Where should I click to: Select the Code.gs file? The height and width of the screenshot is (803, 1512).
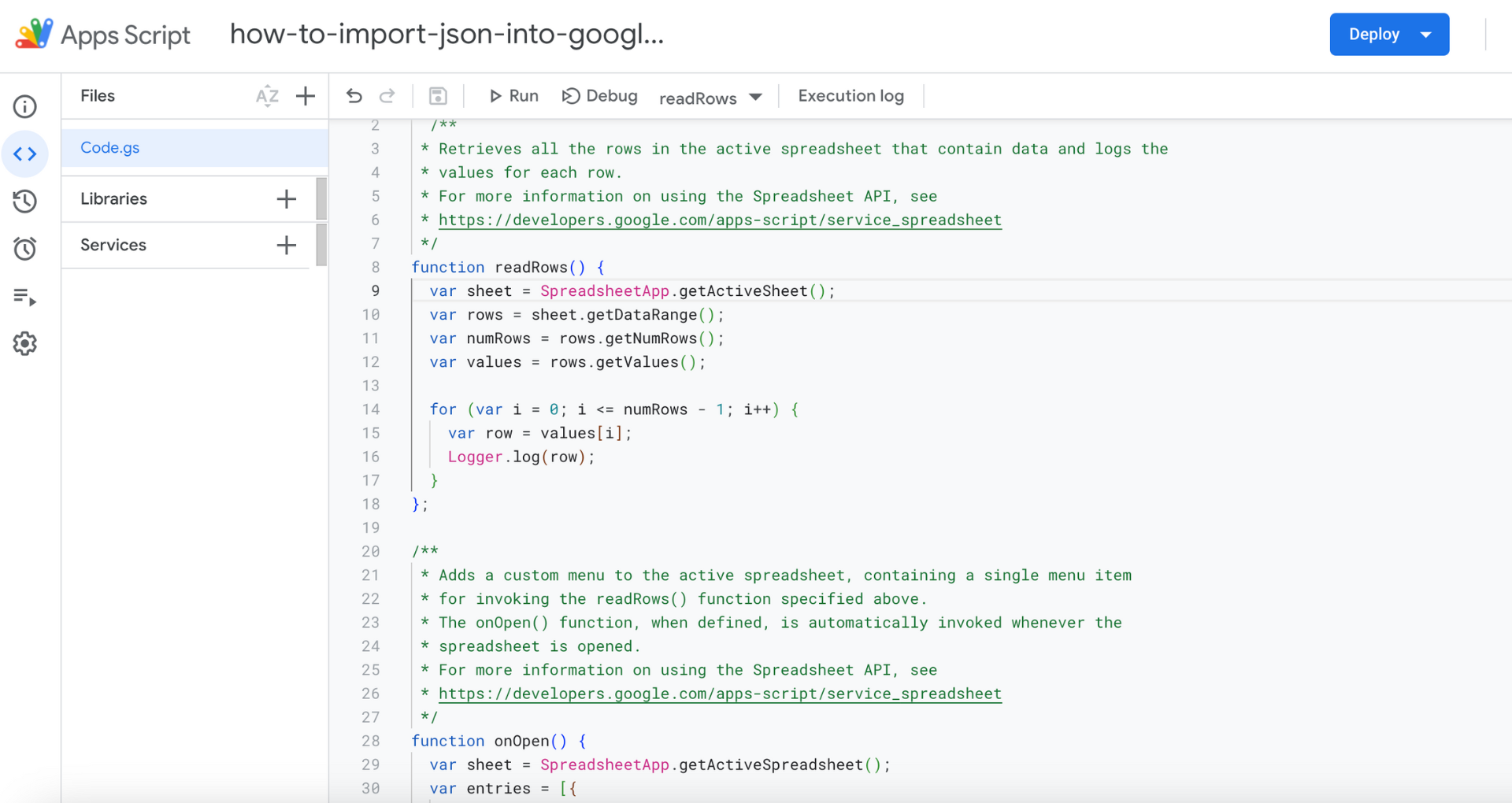[x=109, y=147]
